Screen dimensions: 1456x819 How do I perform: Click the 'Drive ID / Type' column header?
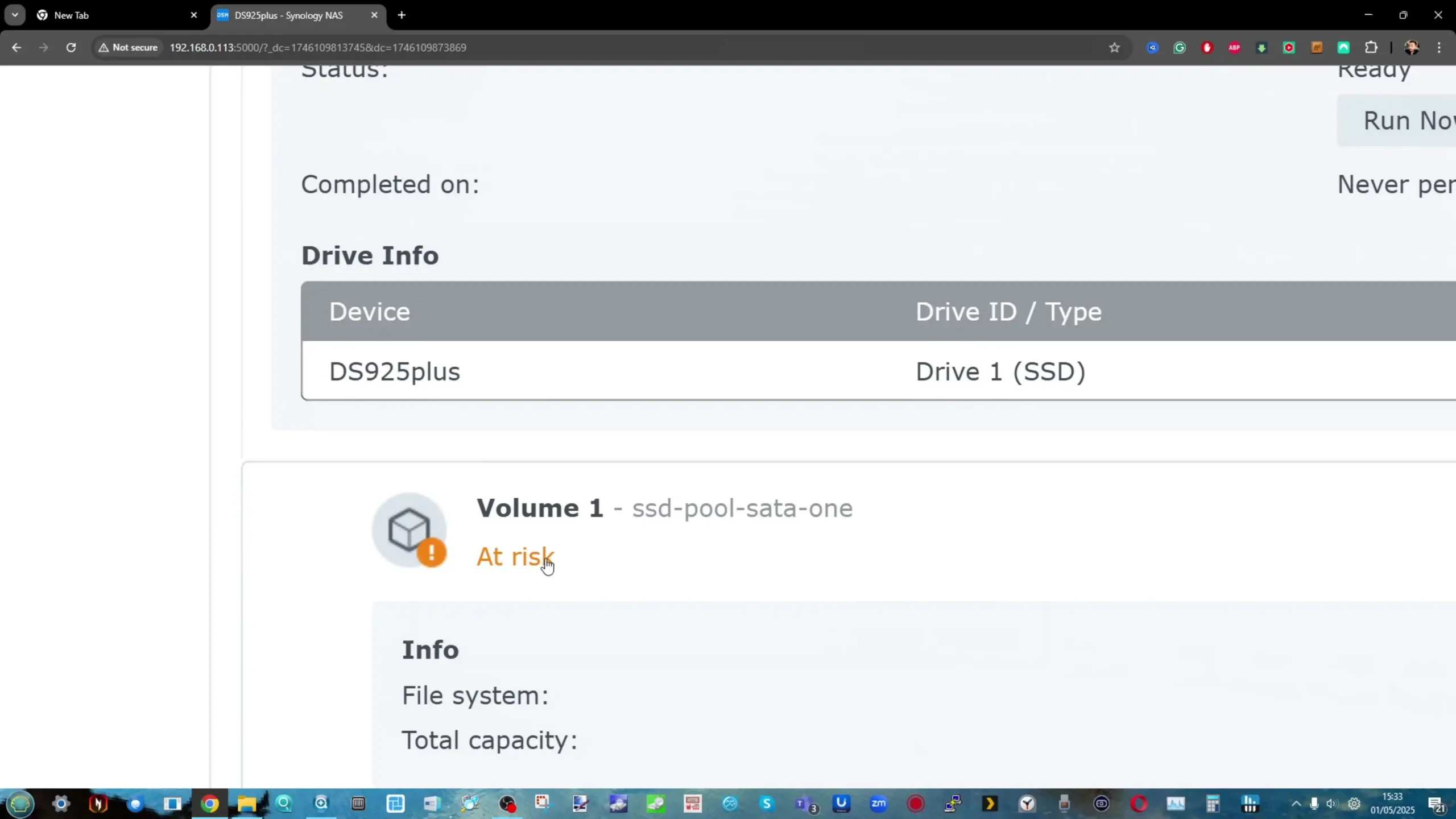tap(1008, 312)
